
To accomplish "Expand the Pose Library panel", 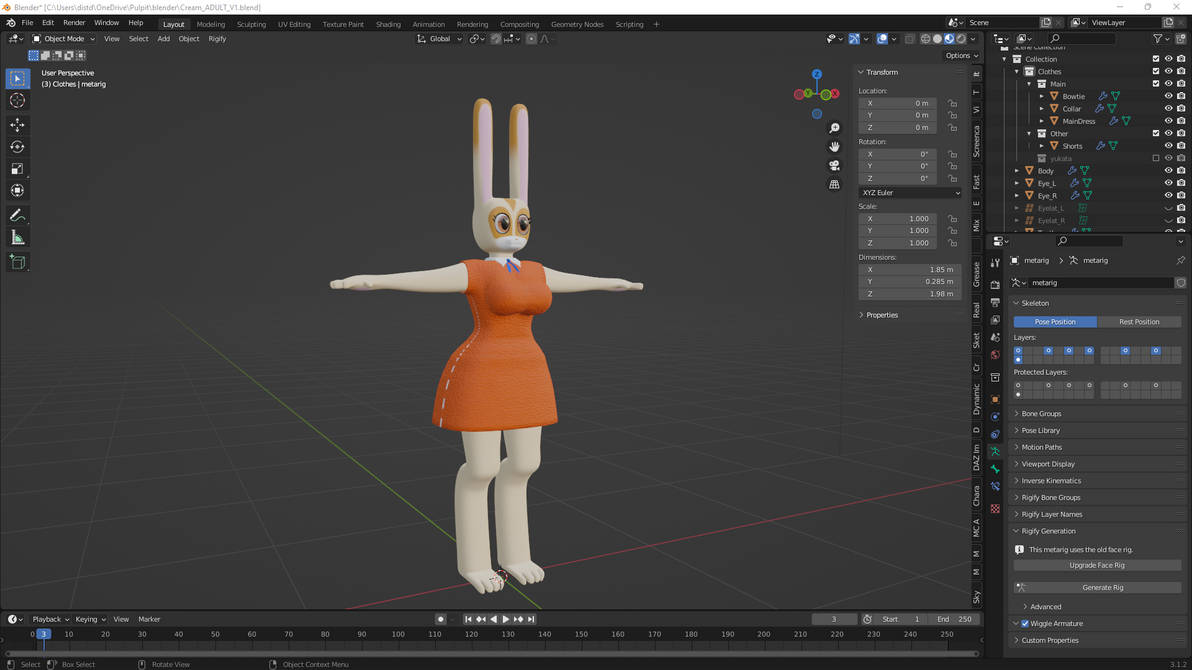I will click(1040, 430).
